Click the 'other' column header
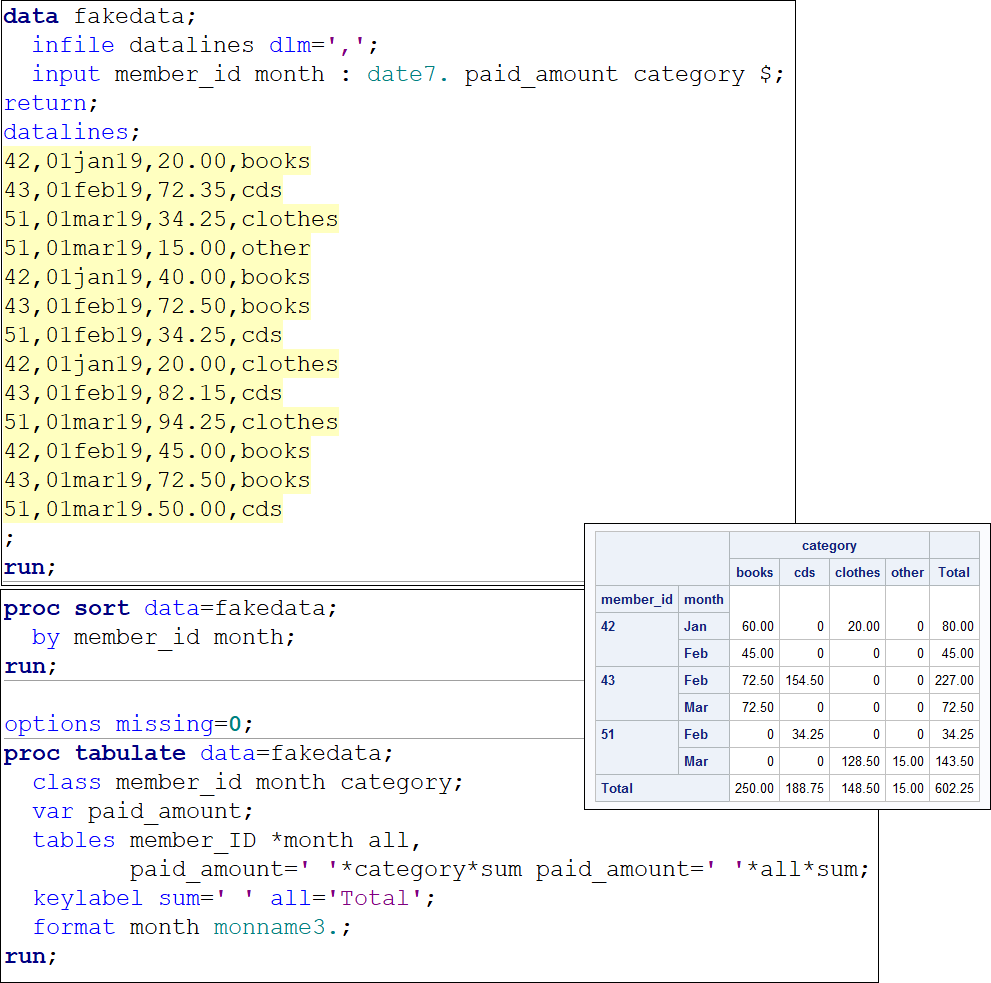The height and width of the screenshot is (983, 991). (908, 573)
